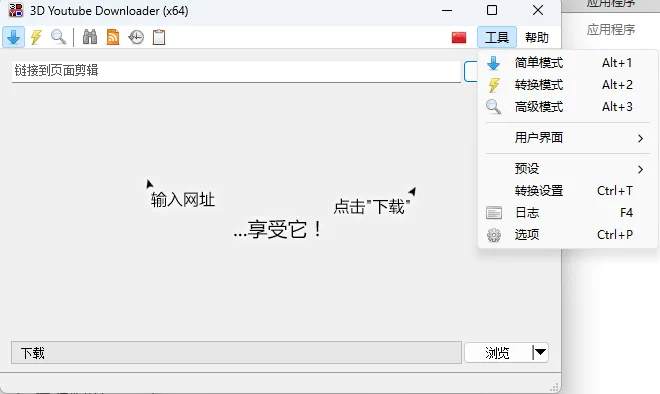
Task: Open 转换设置 from the tools menu
Action: point(568,191)
